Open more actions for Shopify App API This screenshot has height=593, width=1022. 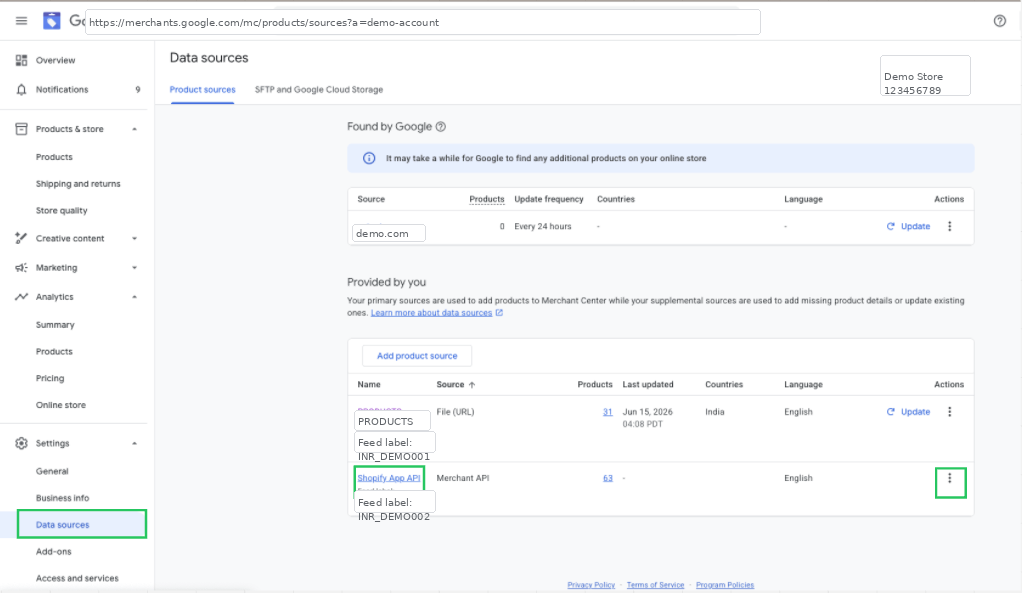[x=950, y=478]
